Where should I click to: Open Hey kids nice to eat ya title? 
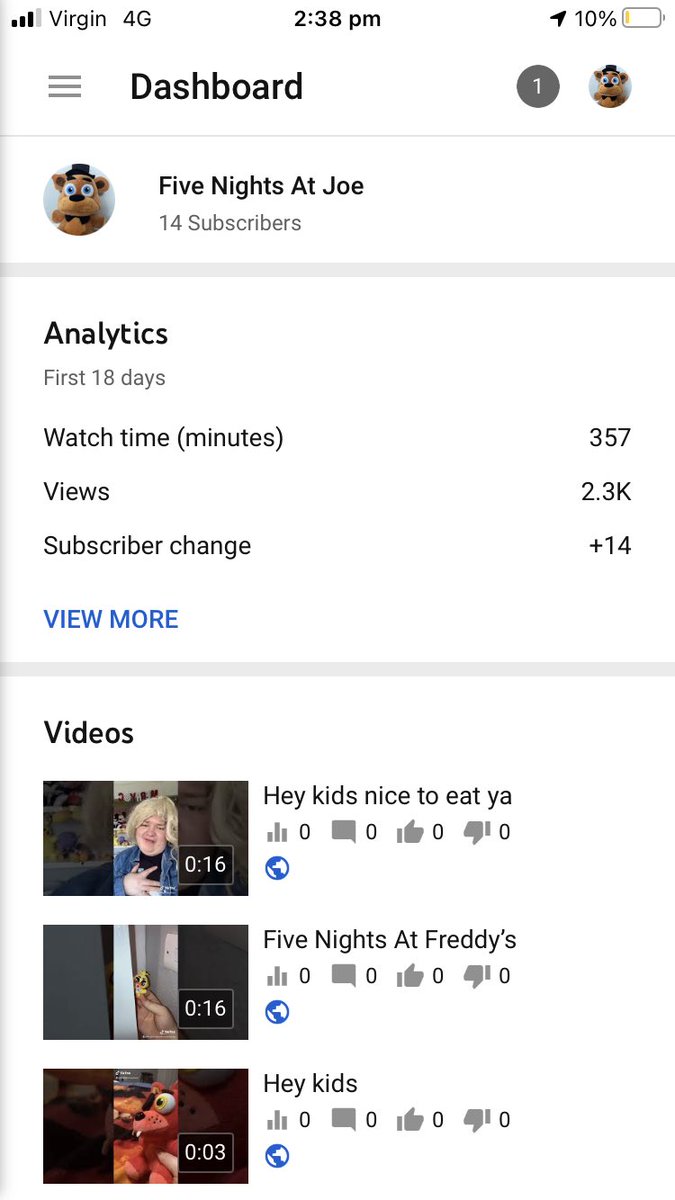pyautogui.click(x=387, y=796)
